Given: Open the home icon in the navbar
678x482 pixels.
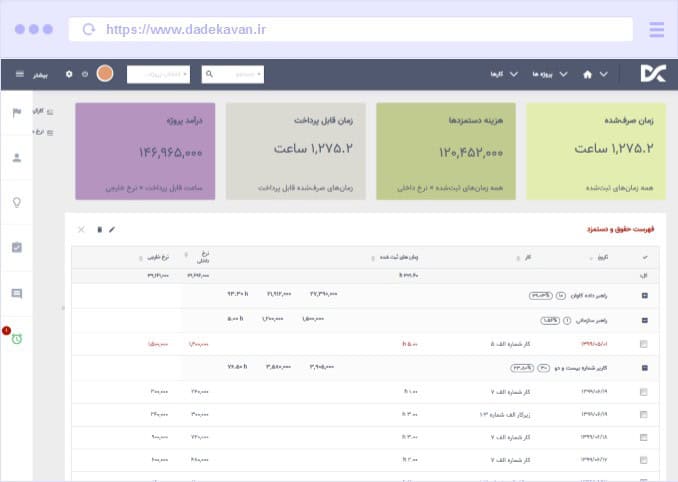Looking at the screenshot, I should (x=587, y=74).
